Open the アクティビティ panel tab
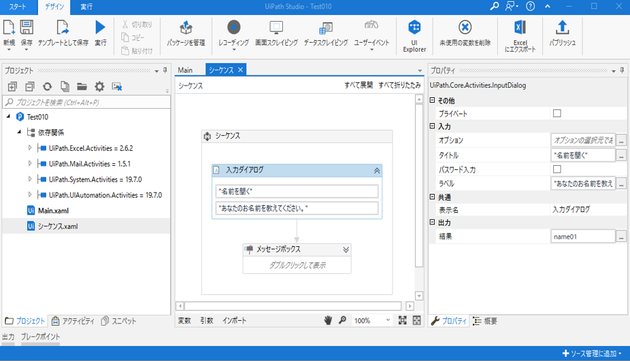630x361 pixels. pyautogui.click(x=73, y=321)
